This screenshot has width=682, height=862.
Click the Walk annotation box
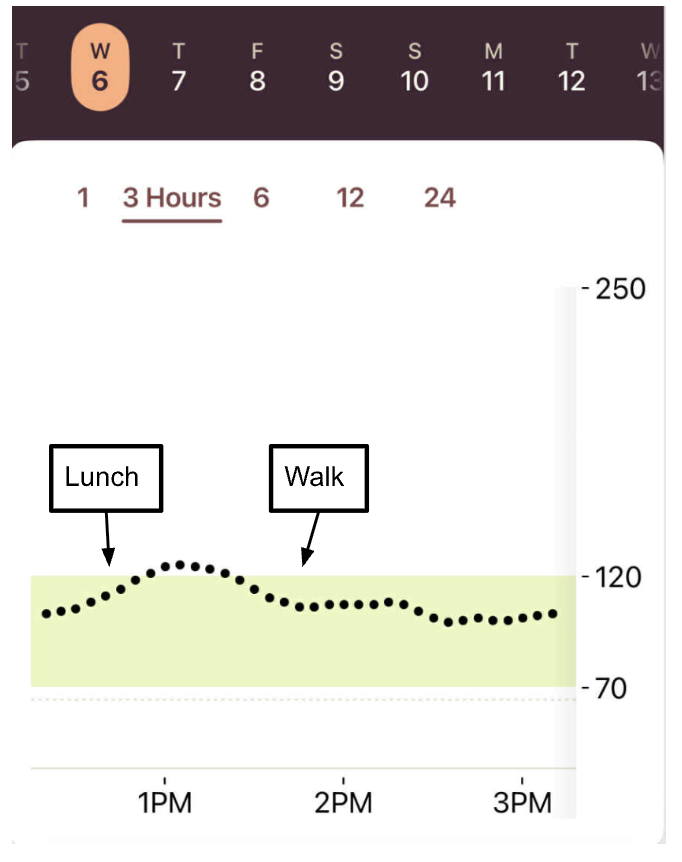coord(318,477)
